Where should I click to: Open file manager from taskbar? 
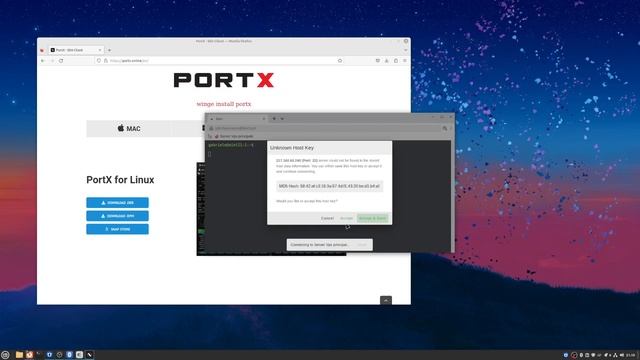pos(19,355)
